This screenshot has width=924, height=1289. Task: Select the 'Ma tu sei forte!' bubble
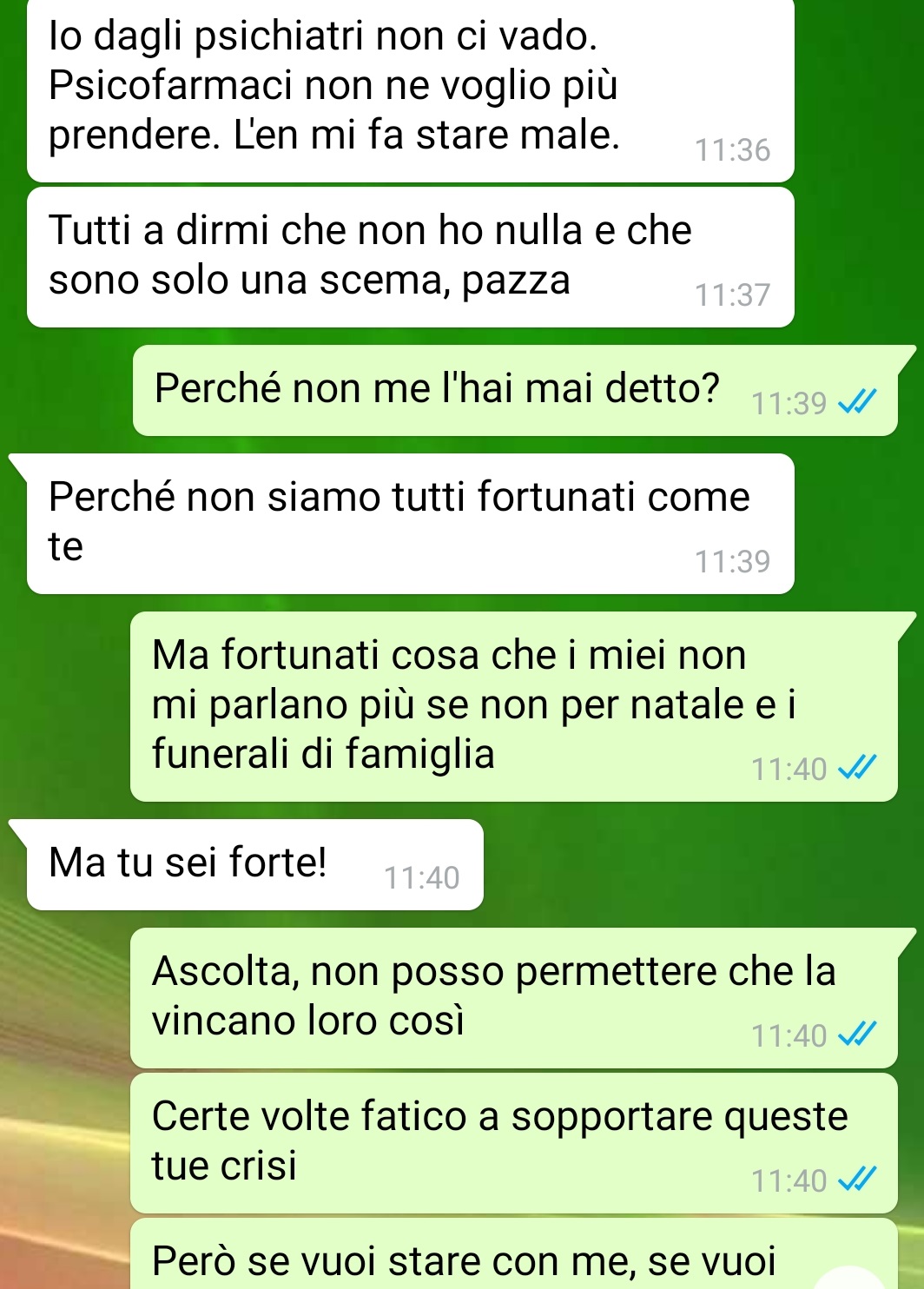(x=254, y=865)
